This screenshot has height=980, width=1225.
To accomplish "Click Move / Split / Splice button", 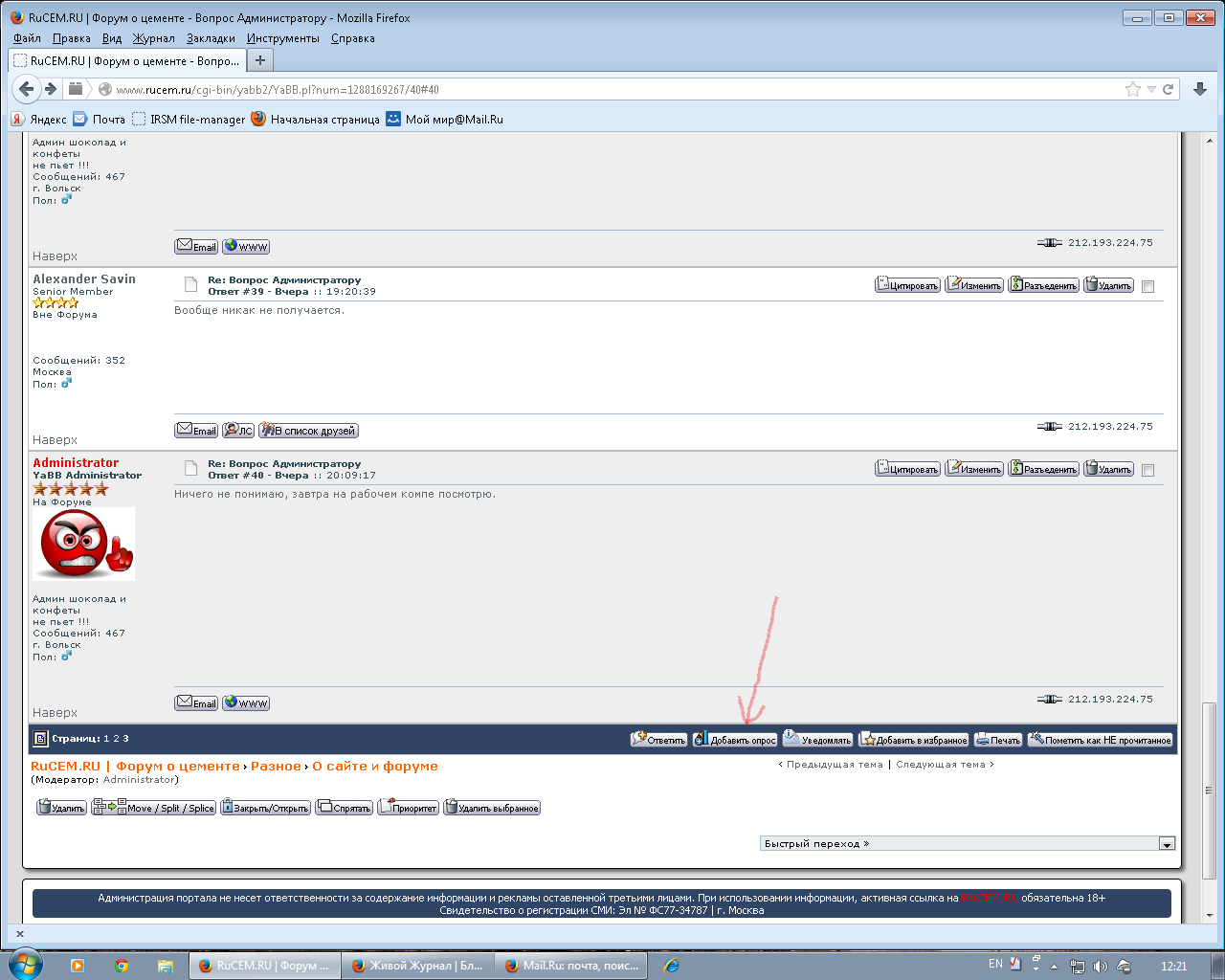I will click(154, 808).
